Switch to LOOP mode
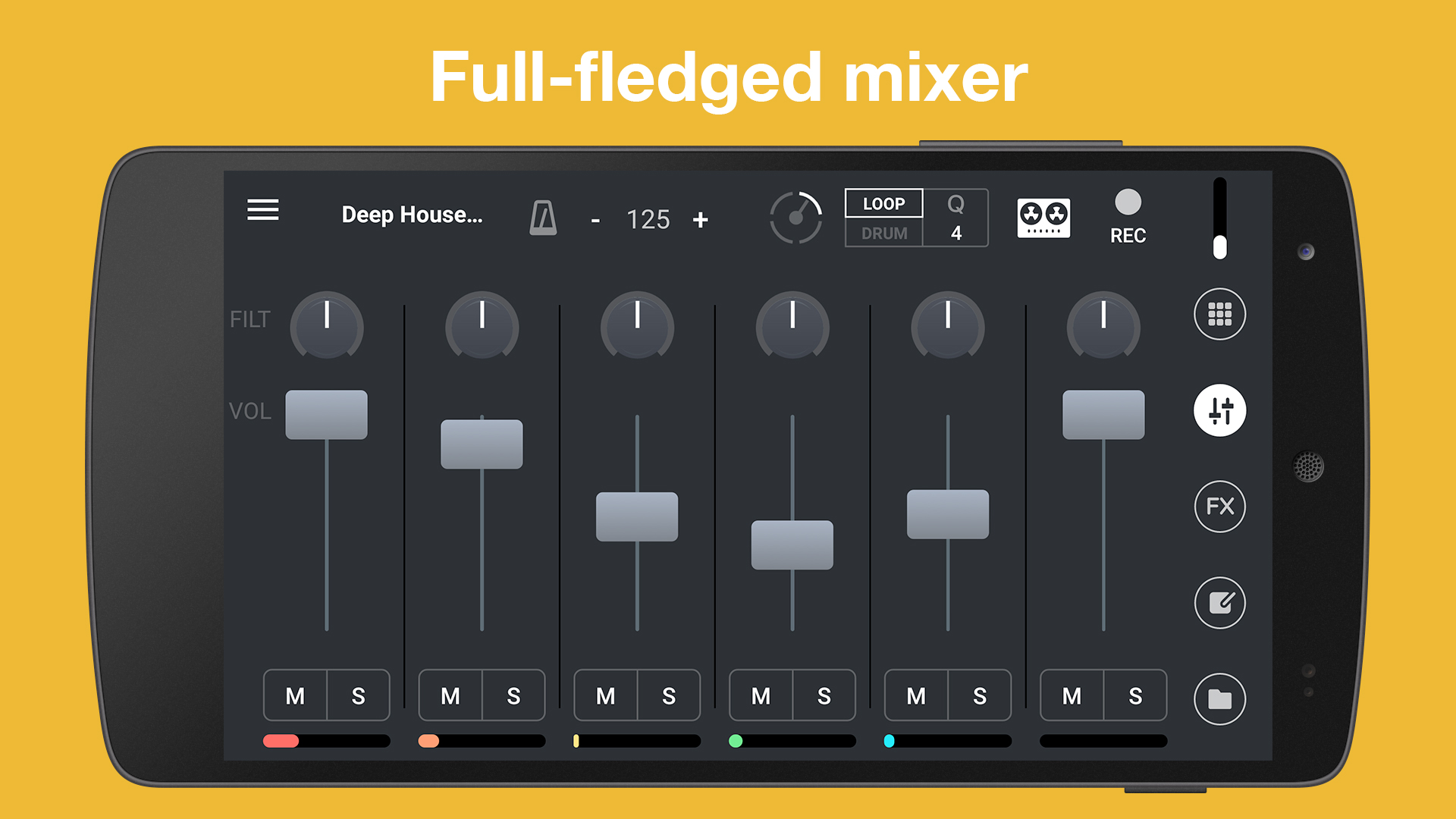Viewport: 1456px width, 819px height. (x=883, y=203)
